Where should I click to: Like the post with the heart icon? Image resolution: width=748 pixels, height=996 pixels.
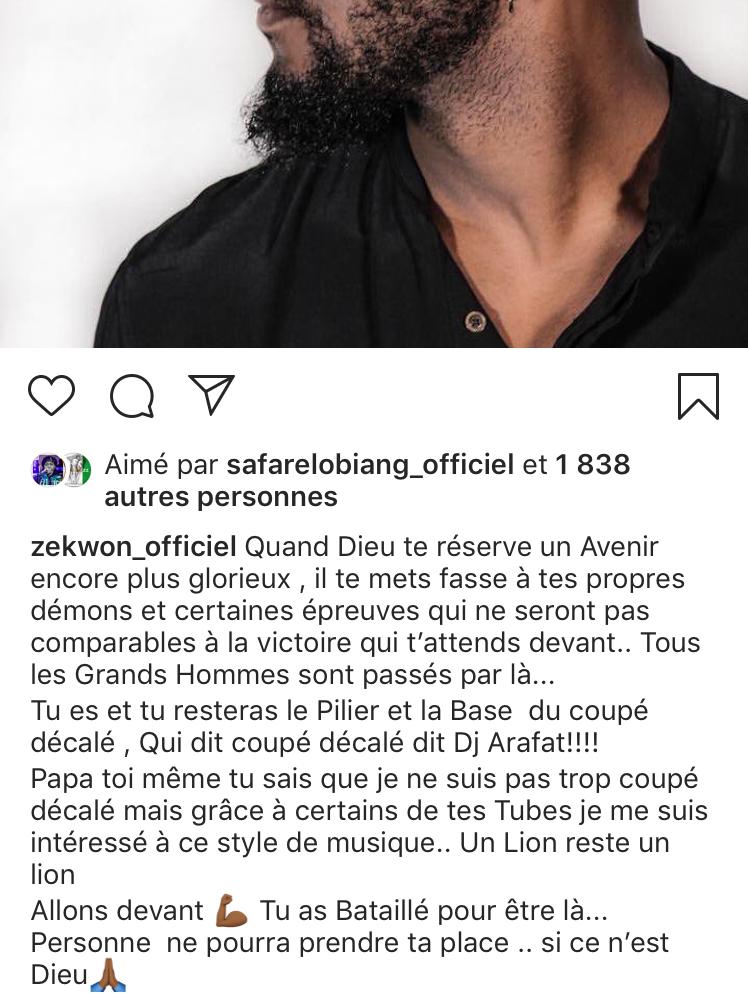(x=51, y=395)
